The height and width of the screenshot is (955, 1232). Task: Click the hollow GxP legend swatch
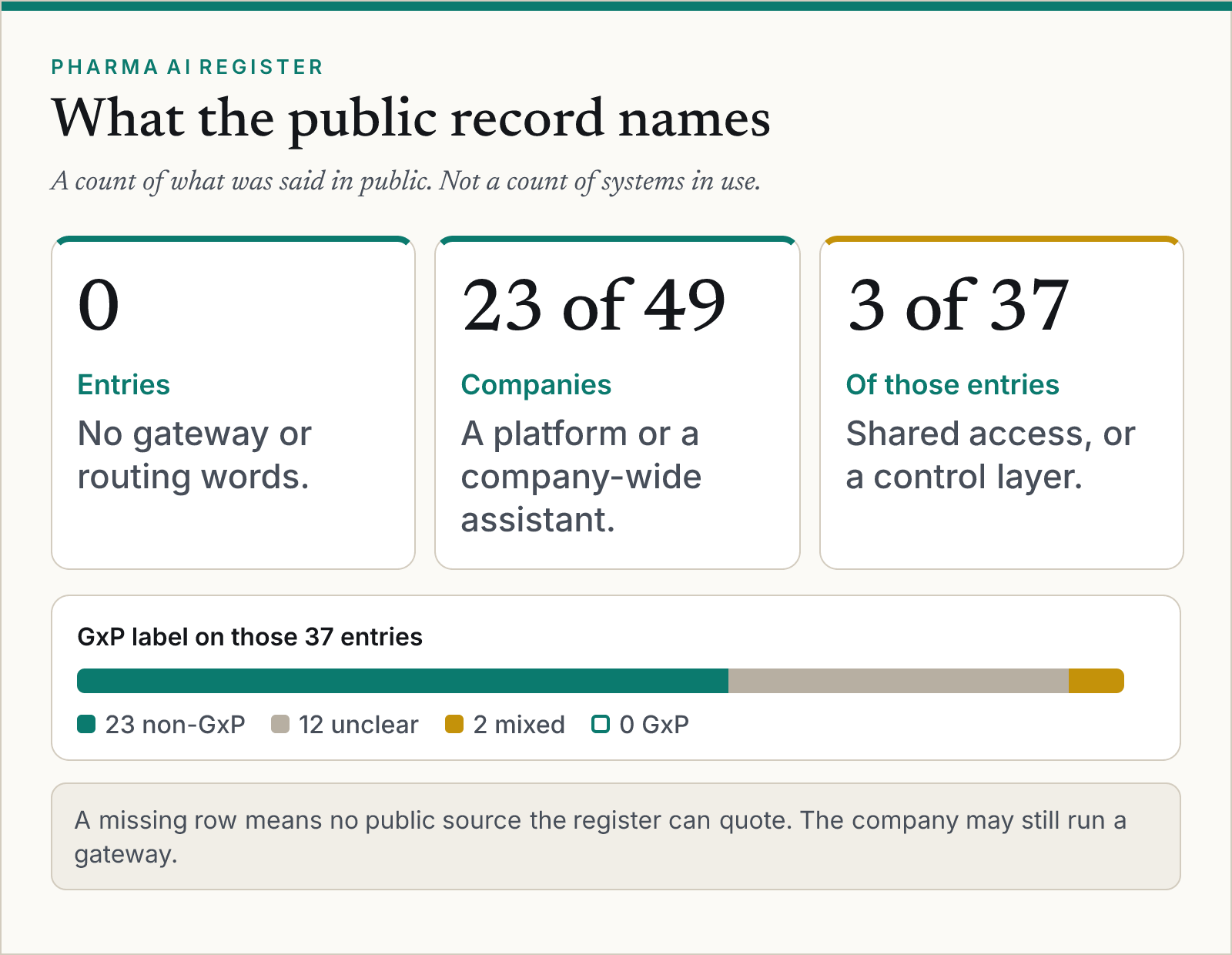(x=601, y=724)
